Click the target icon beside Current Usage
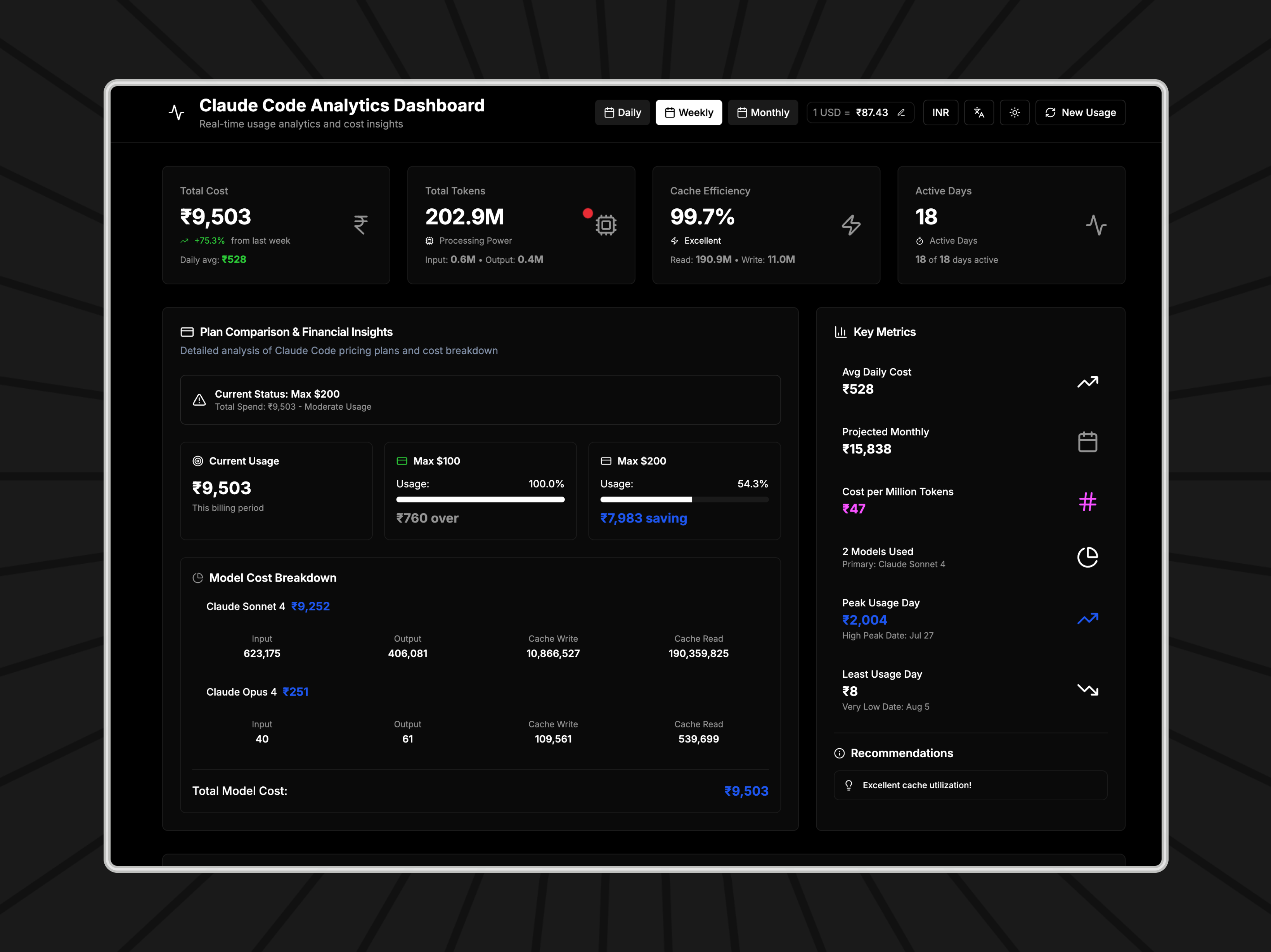This screenshot has width=1271, height=952. point(197,461)
